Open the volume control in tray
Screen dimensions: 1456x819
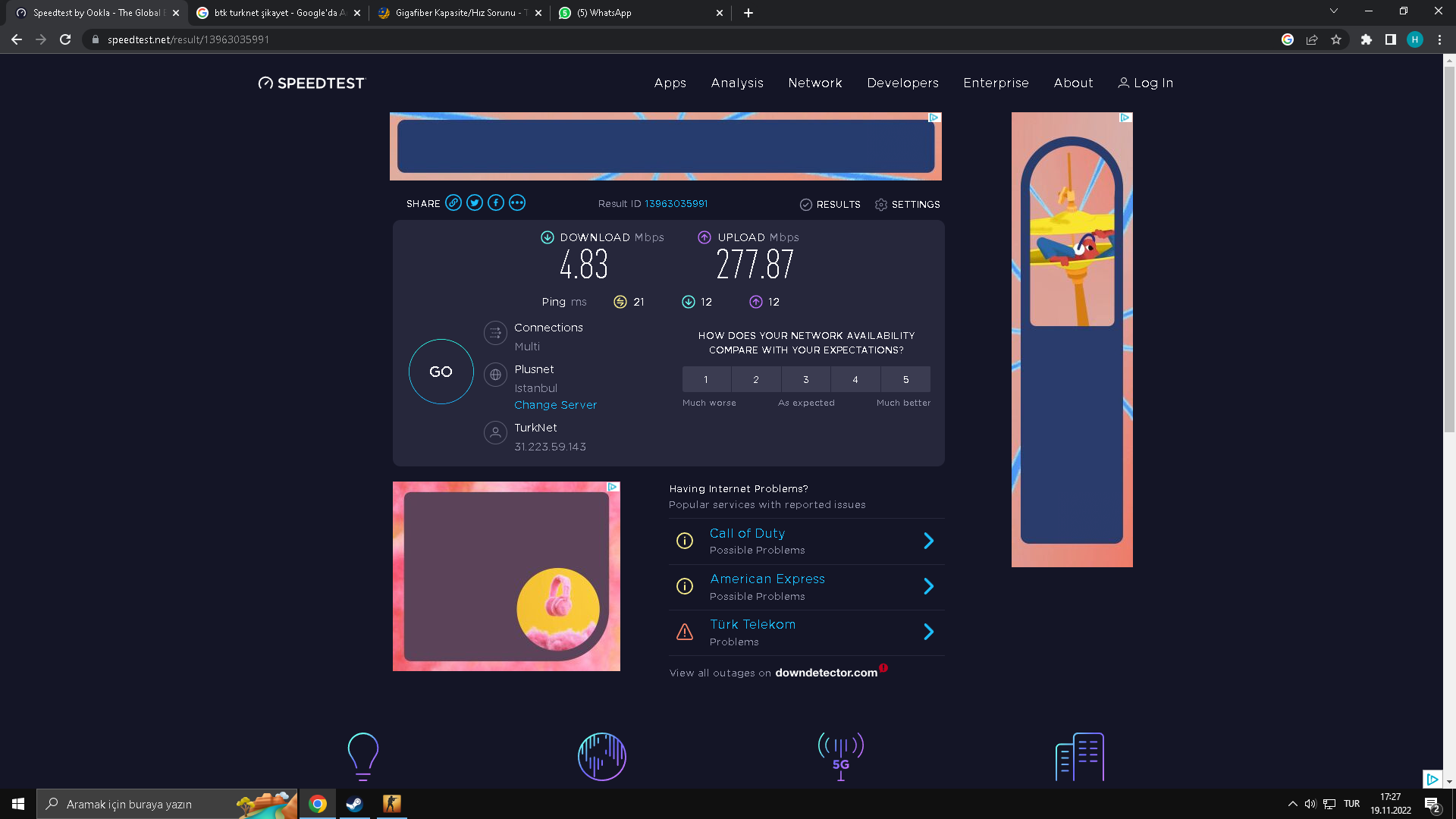click(1310, 804)
